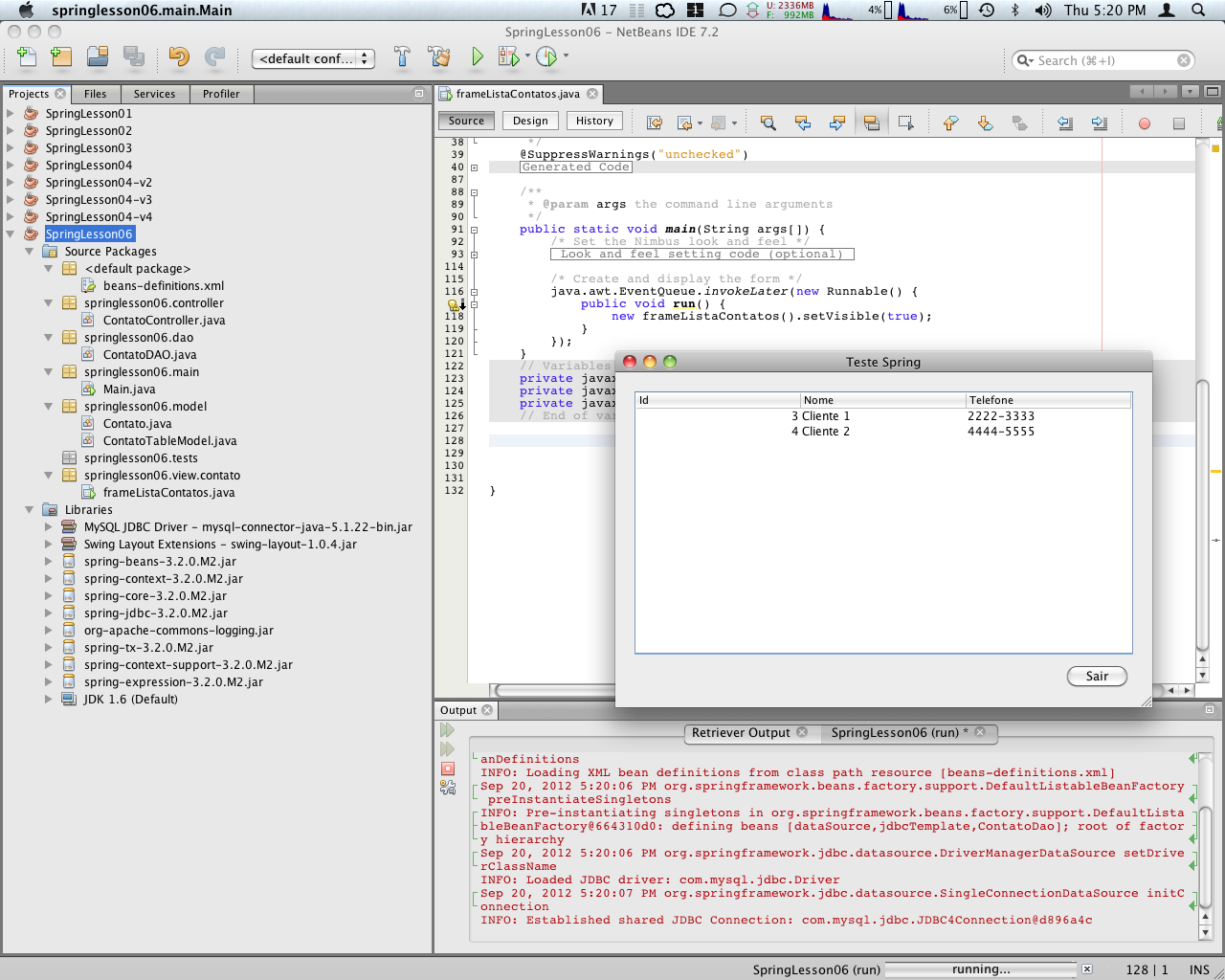Click the Search field in toolbar
This screenshot has height=980, width=1225.
(x=1103, y=60)
